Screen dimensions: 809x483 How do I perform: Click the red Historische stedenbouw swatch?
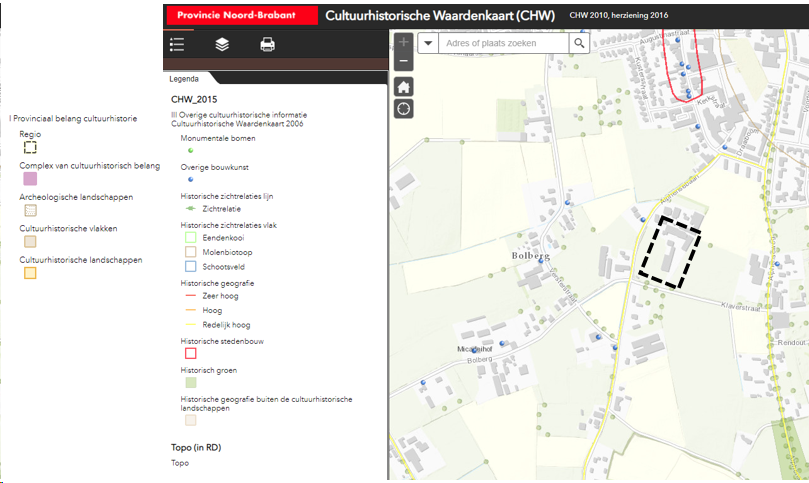coord(190,353)
